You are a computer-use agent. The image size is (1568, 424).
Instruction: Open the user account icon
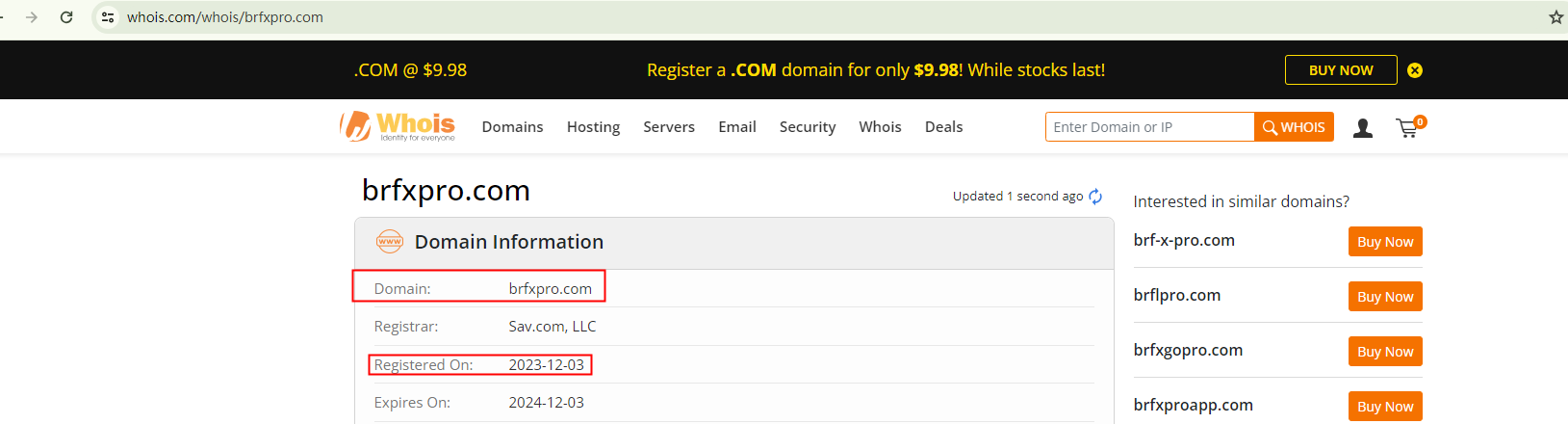(1362, 128)
